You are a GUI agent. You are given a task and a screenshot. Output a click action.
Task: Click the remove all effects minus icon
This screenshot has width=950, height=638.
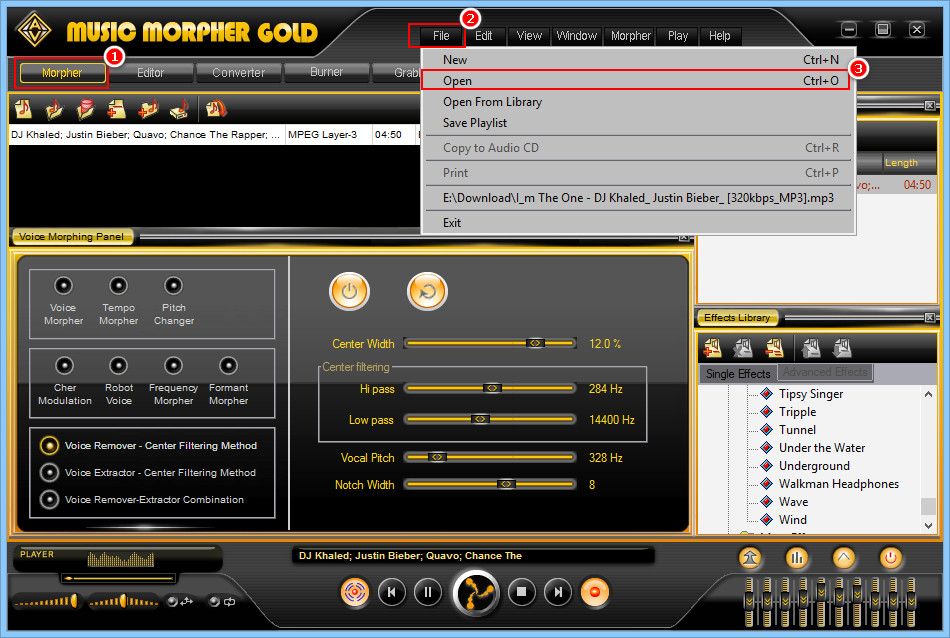pos(775,348)
